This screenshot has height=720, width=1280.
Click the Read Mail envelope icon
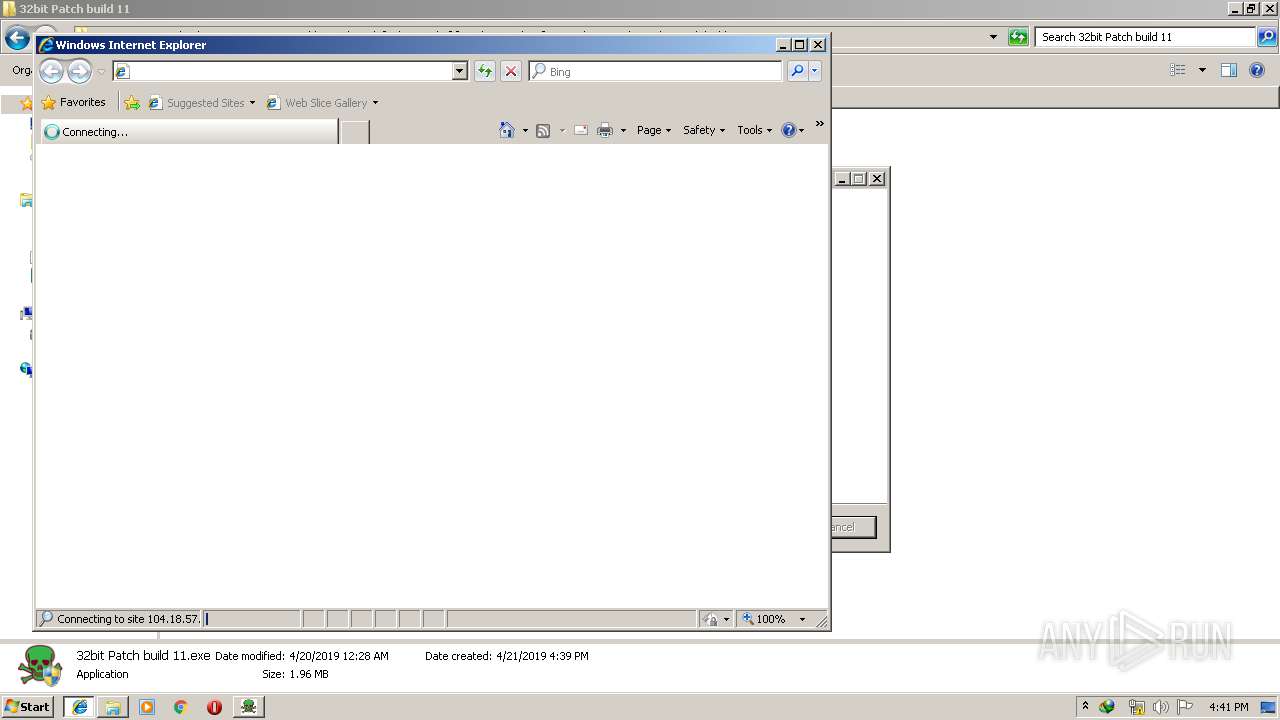pyautogui.click(x=581, y=130)
